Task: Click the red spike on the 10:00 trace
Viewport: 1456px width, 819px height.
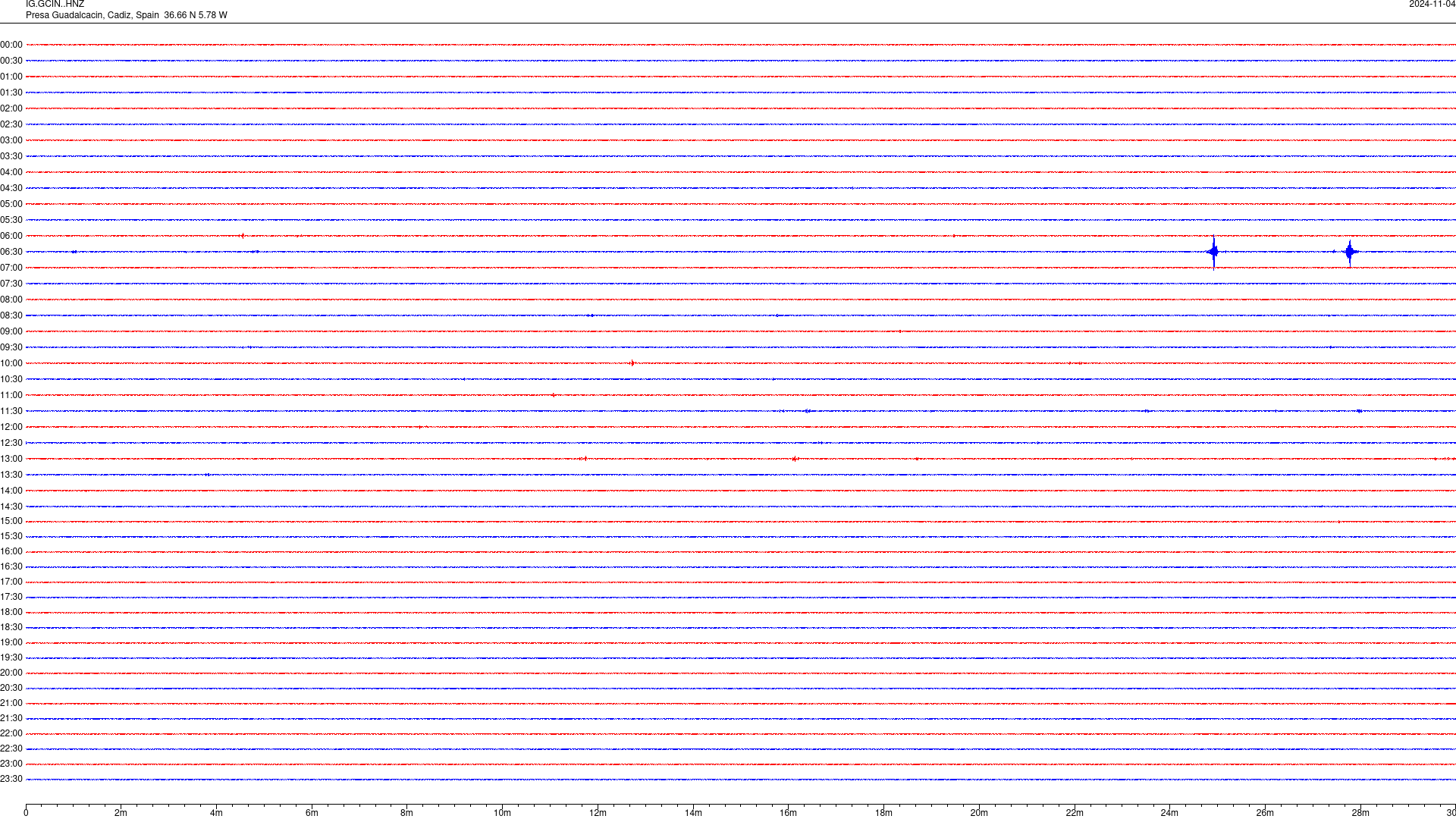Action: (x=632, y=363)
